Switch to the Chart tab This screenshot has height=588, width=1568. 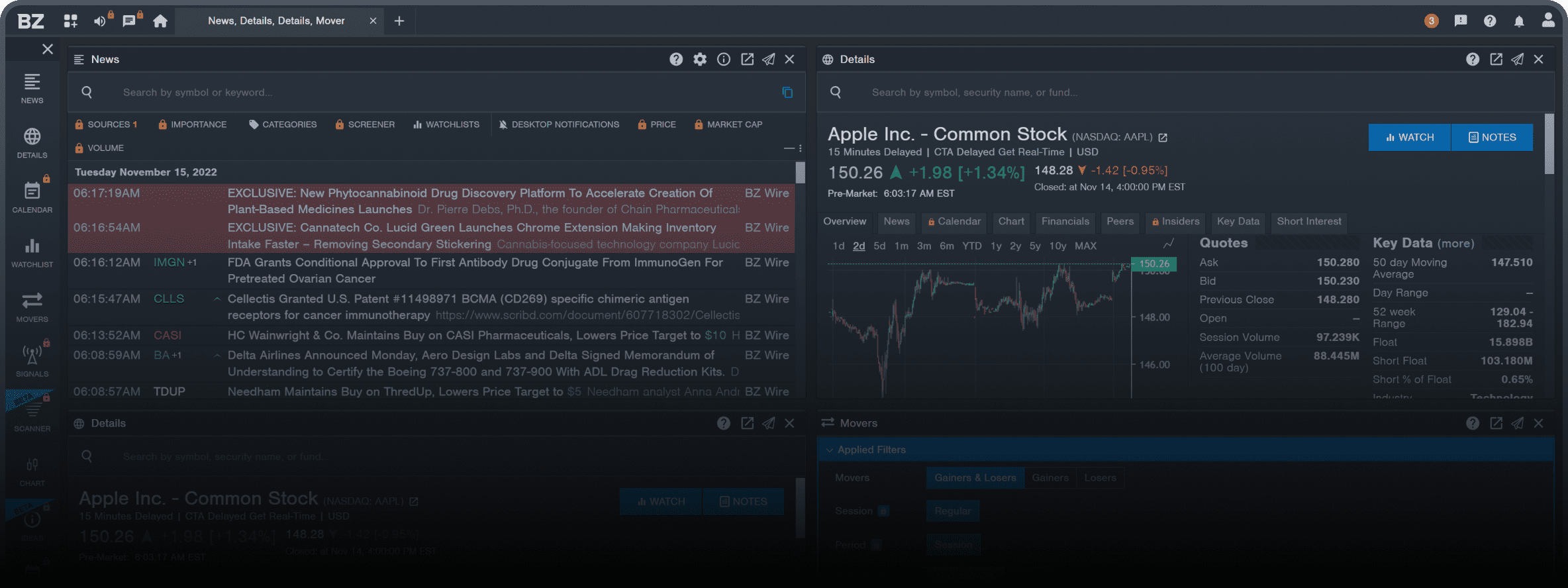tap(1011, 222)
